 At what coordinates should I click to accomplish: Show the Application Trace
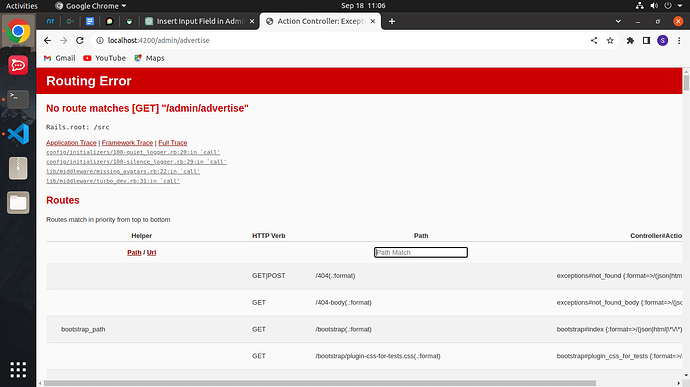point(71,143)
